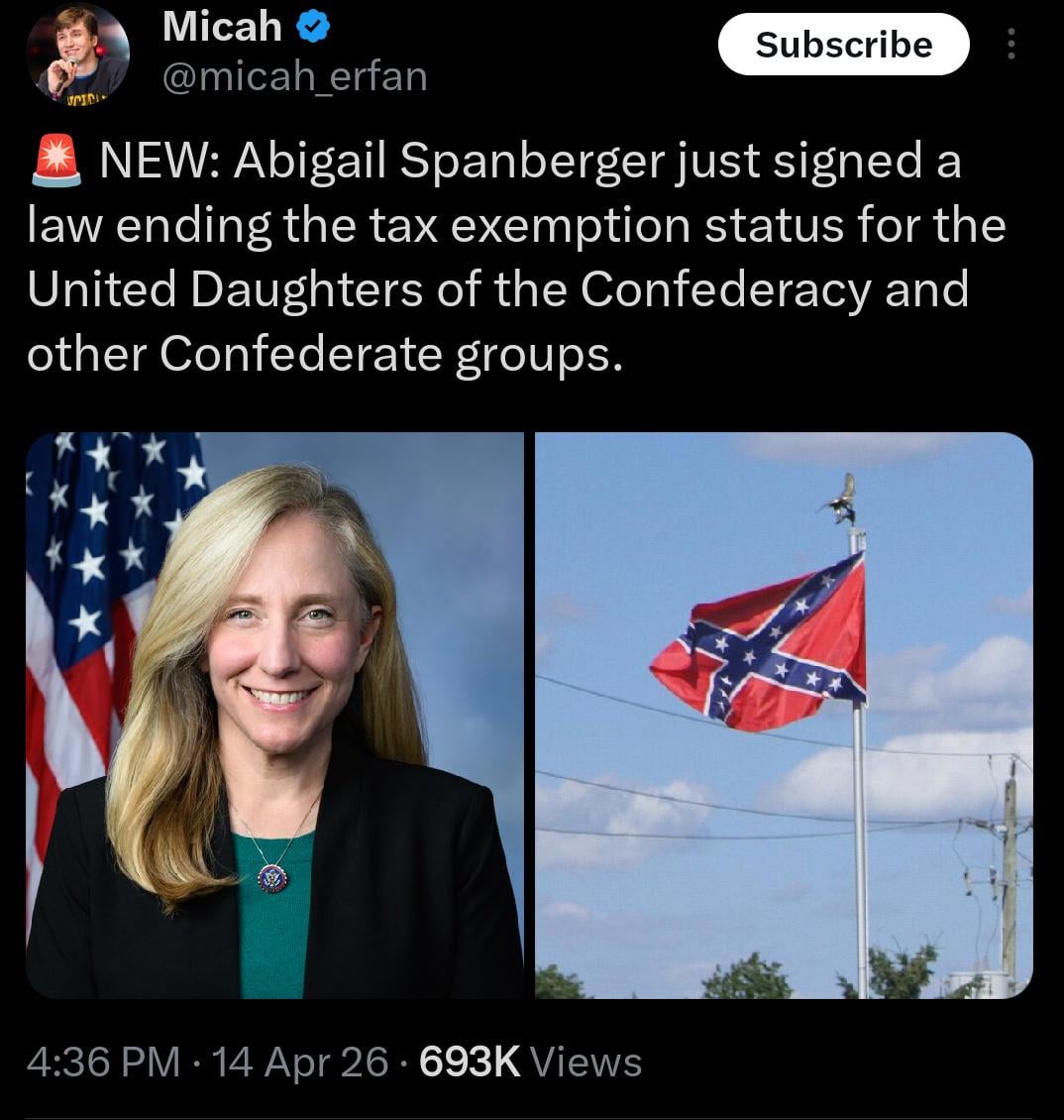Open the @micah_erfan handle link
Screen dimensions: 1064x1120
pos(295,76)
